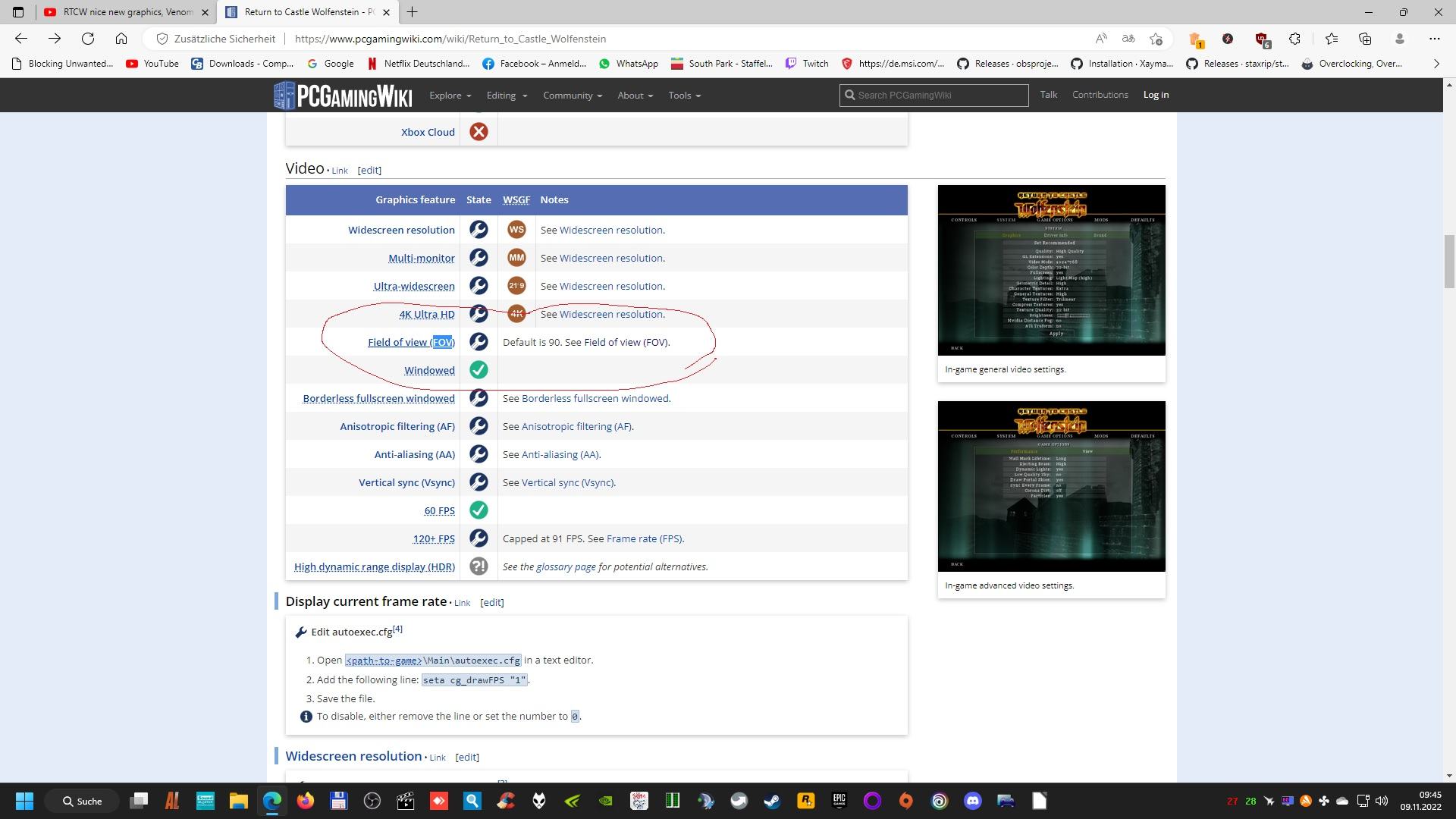
Task: Click the hackable state icon for Anti-aliasing (AA)
Action: tap(479, 454)
